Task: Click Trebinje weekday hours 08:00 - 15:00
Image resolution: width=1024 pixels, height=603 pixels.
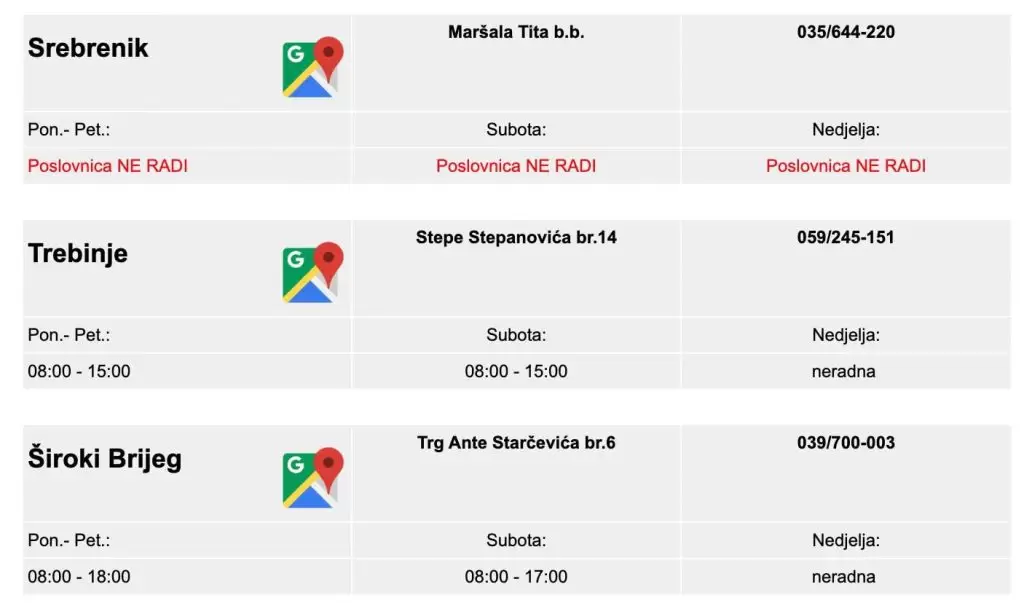Action: coord(79,371)
